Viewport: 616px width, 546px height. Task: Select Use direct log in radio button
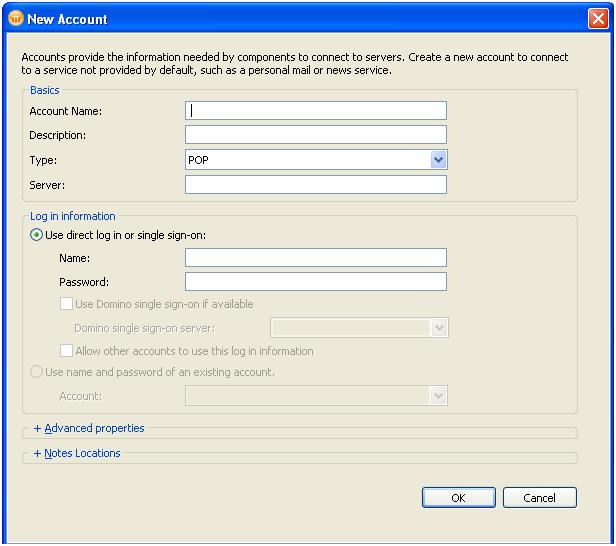coord(36,235)
